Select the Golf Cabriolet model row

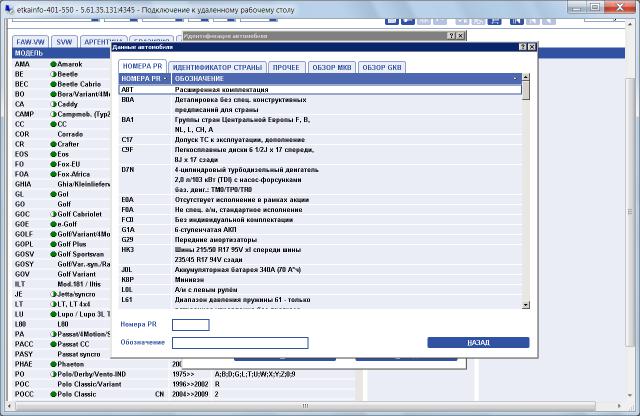coord(61,214)
